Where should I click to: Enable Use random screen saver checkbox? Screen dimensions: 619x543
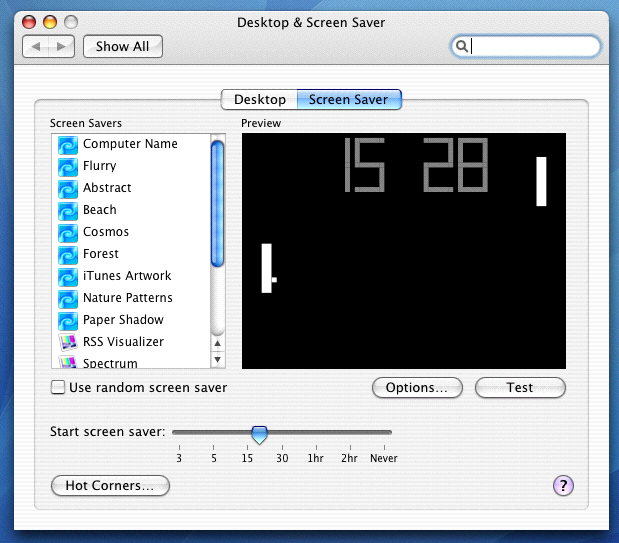pos(58,387)
